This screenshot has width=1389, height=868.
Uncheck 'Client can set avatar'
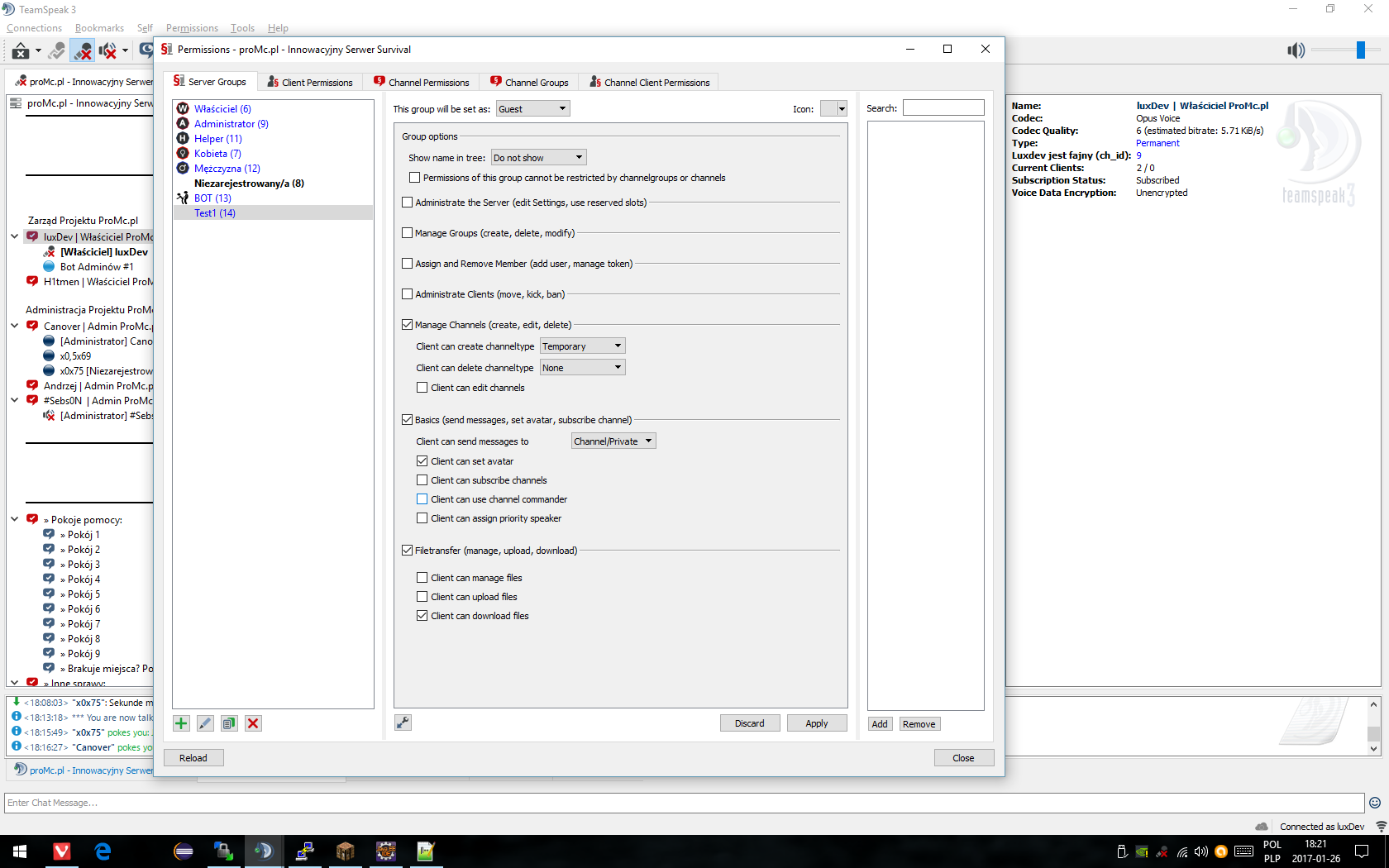(422, 461)
